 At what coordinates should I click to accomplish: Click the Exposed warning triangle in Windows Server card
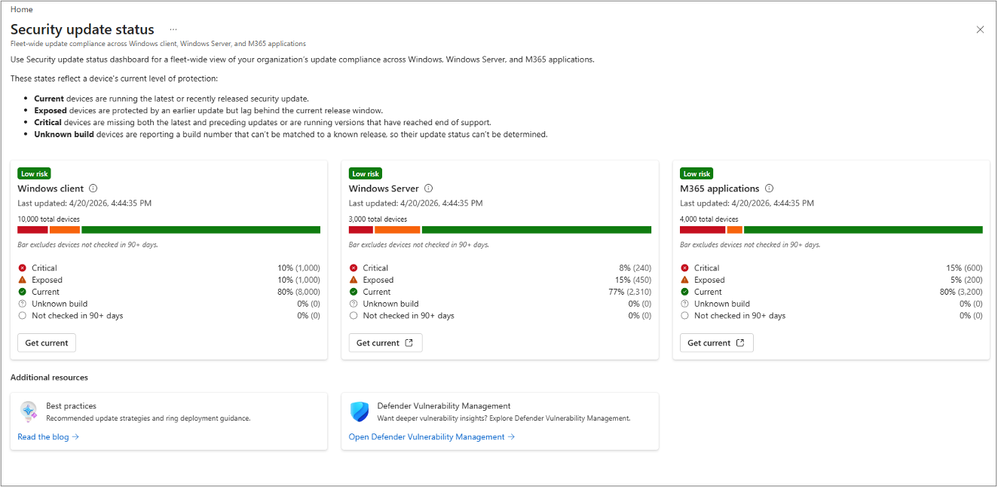353,280
